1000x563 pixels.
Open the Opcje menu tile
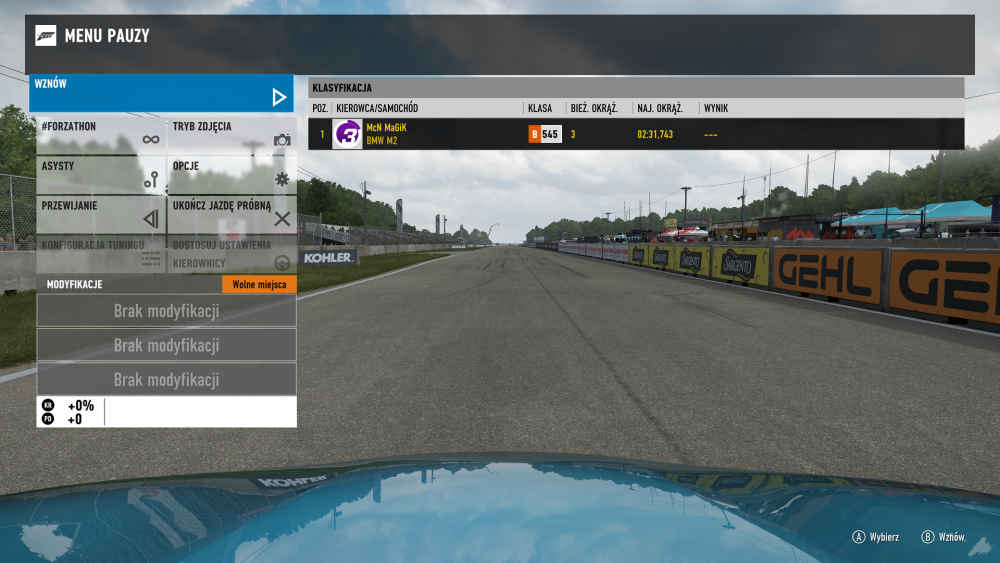click(x=232, y=175)
